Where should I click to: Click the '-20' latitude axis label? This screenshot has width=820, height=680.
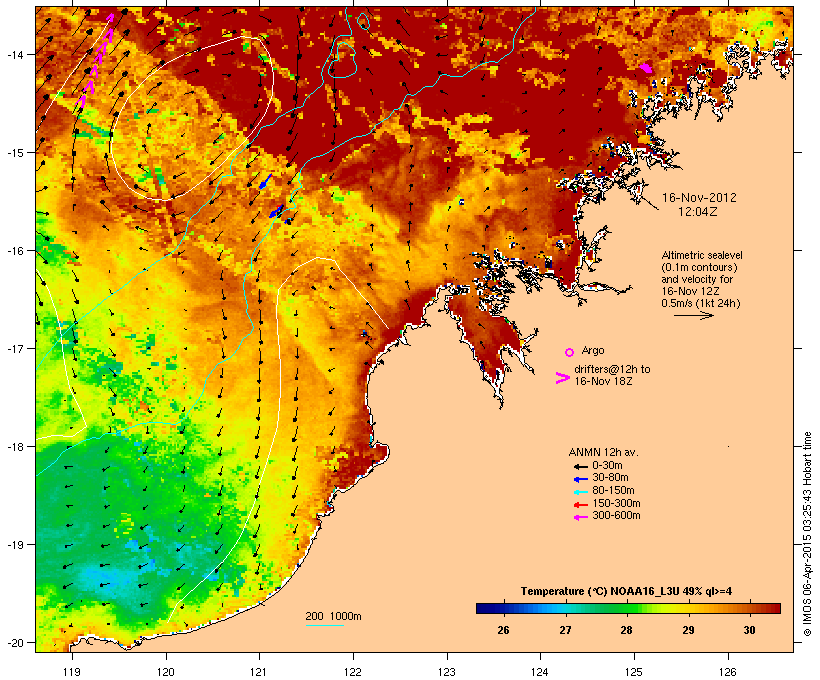pyautogui.click(x=14, y=642)
